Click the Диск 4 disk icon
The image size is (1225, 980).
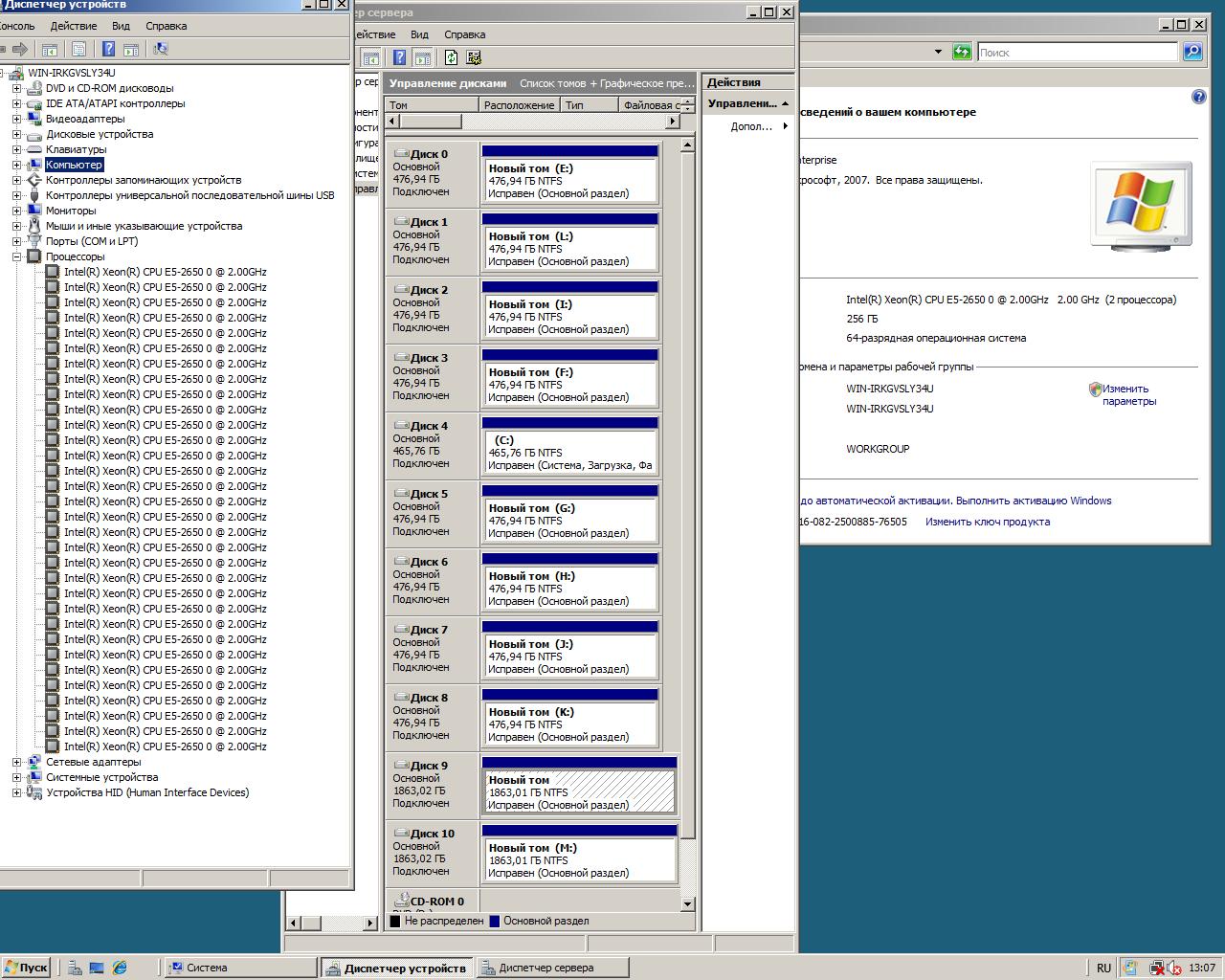pyautogui.click(x=401, y=425)
